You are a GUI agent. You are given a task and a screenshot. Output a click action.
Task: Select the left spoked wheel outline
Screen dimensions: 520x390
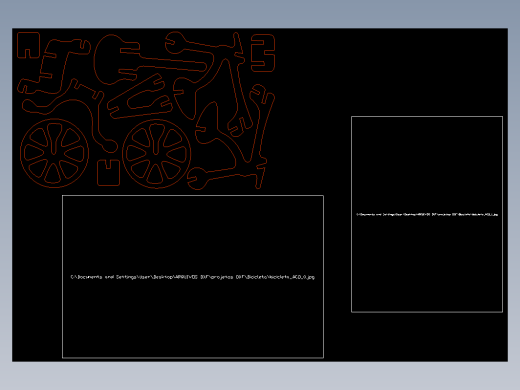point(54,153)
